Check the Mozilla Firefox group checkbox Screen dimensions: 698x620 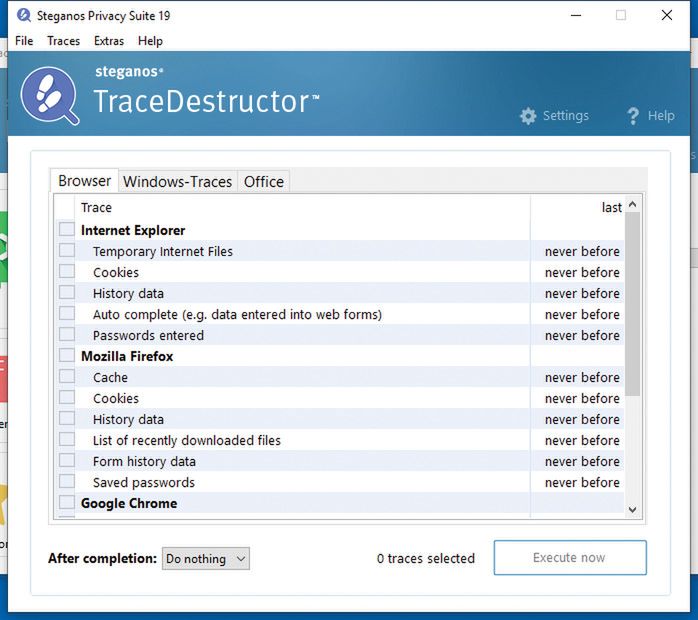coord(67,355)
